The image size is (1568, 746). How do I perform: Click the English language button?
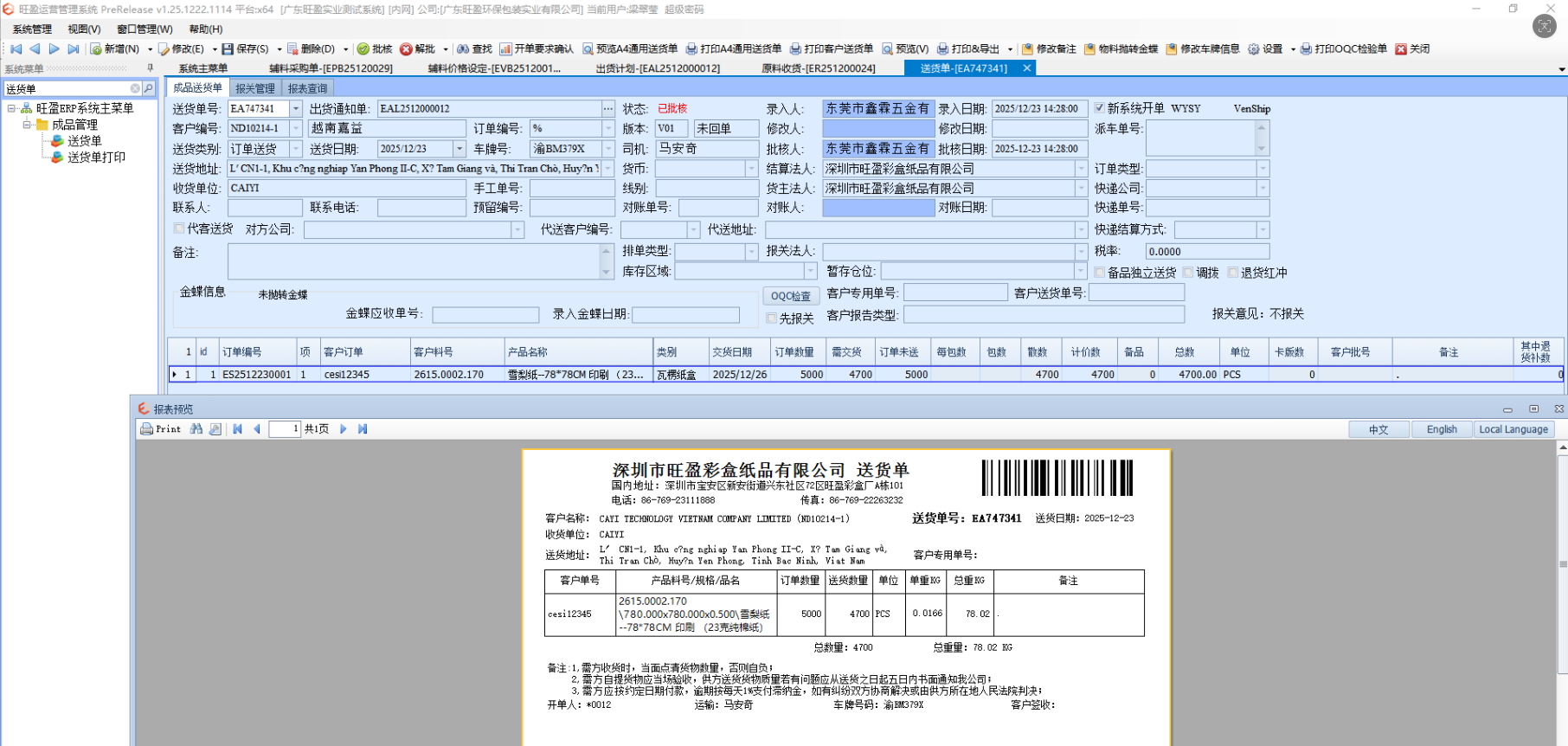1442,429
